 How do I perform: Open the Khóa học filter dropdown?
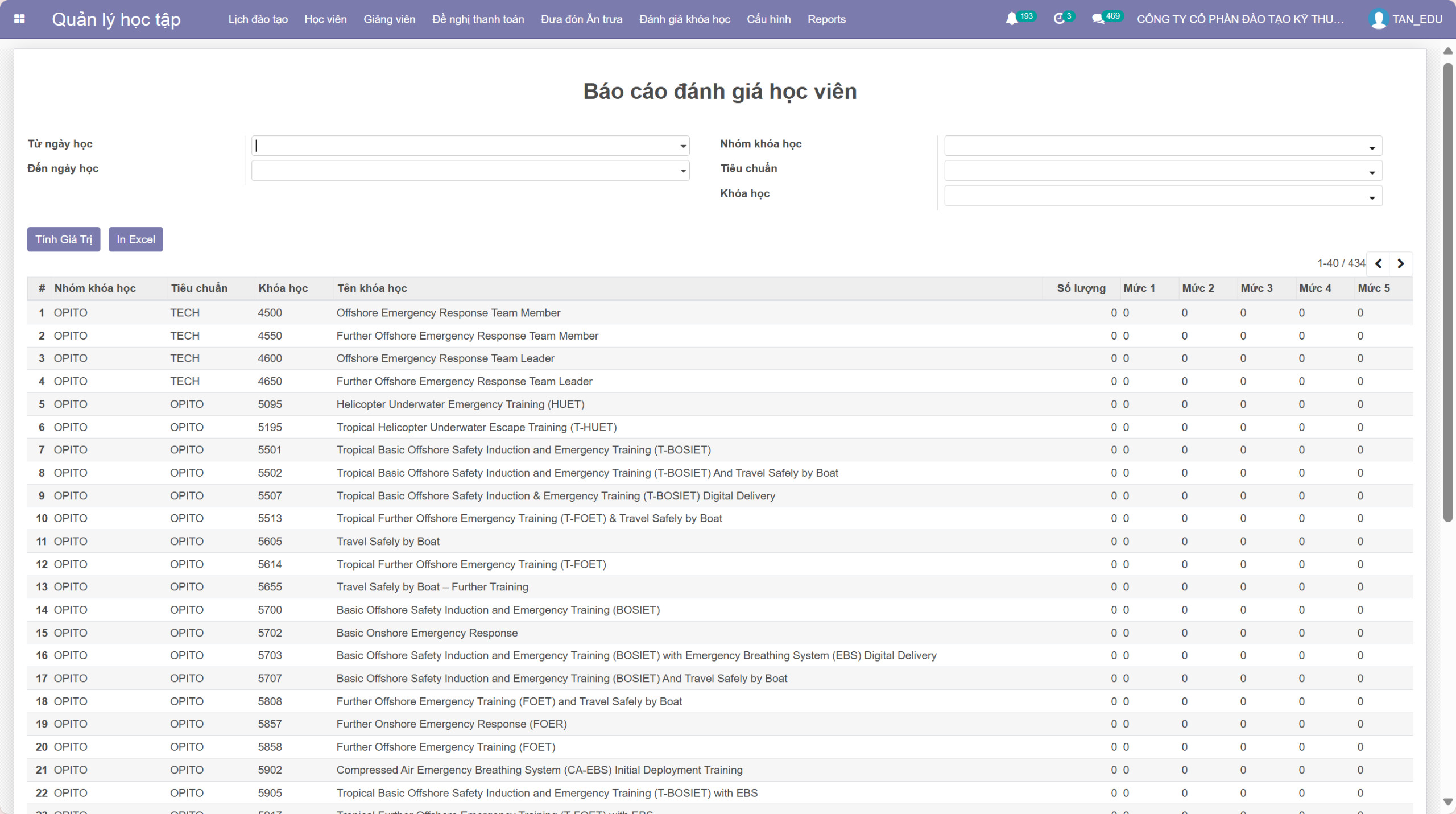click(1372, 197)
